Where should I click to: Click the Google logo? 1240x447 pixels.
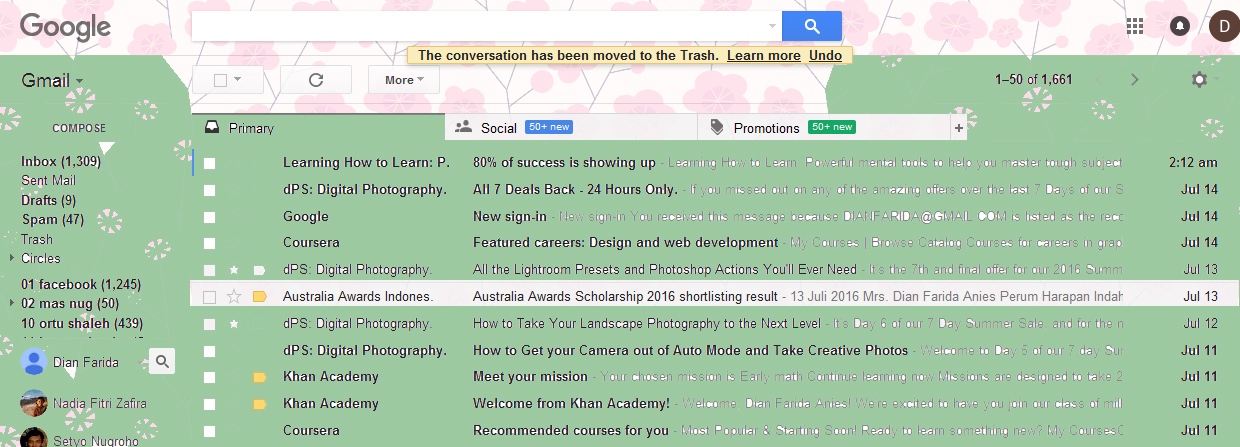(66, 27)
